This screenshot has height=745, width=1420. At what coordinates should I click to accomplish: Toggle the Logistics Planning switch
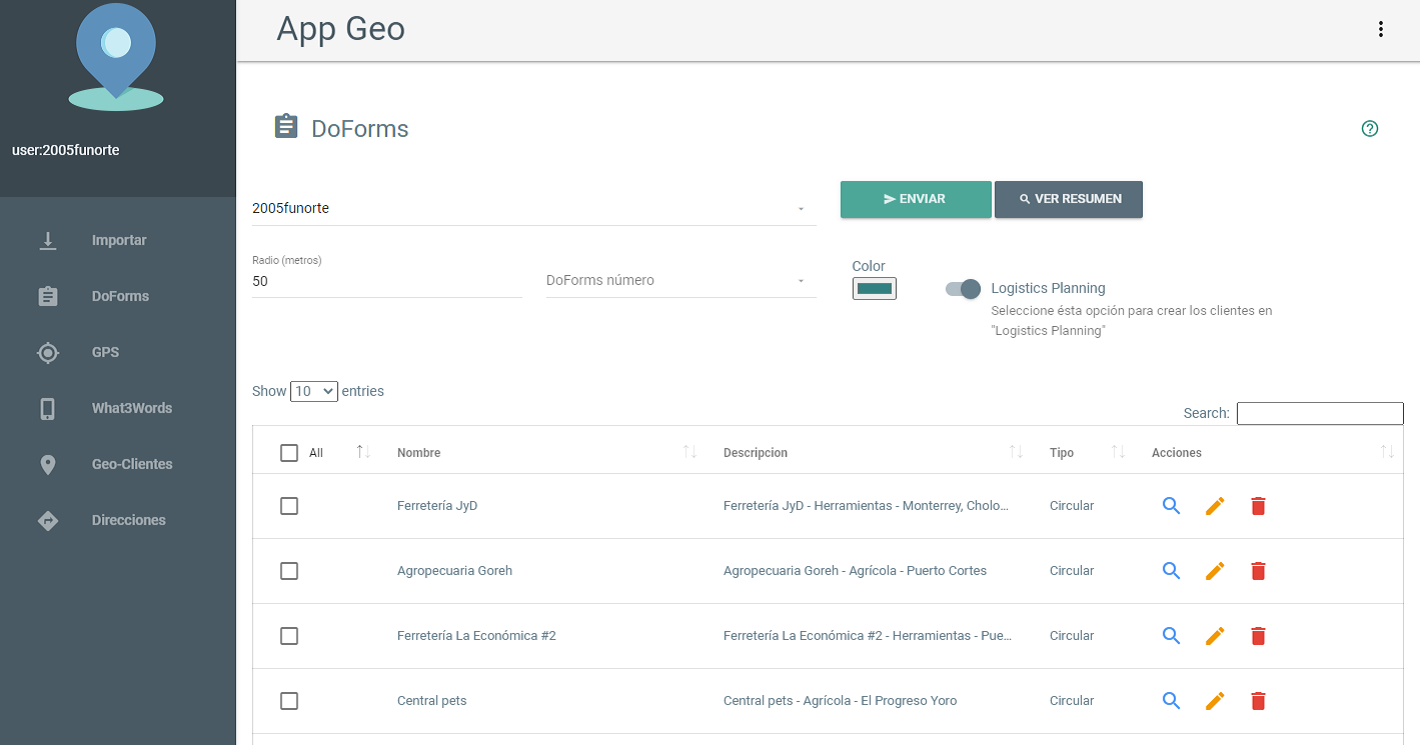tap(963, 288)
